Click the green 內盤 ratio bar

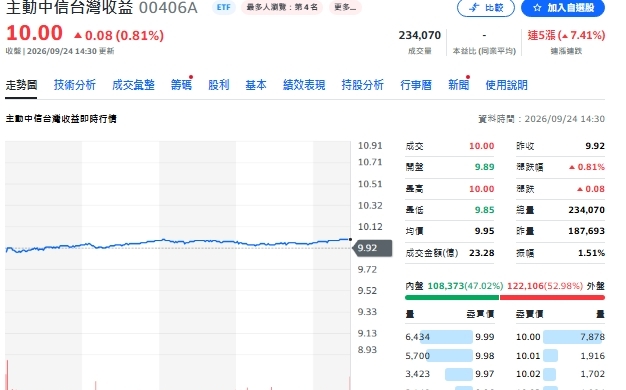[452, 297]
